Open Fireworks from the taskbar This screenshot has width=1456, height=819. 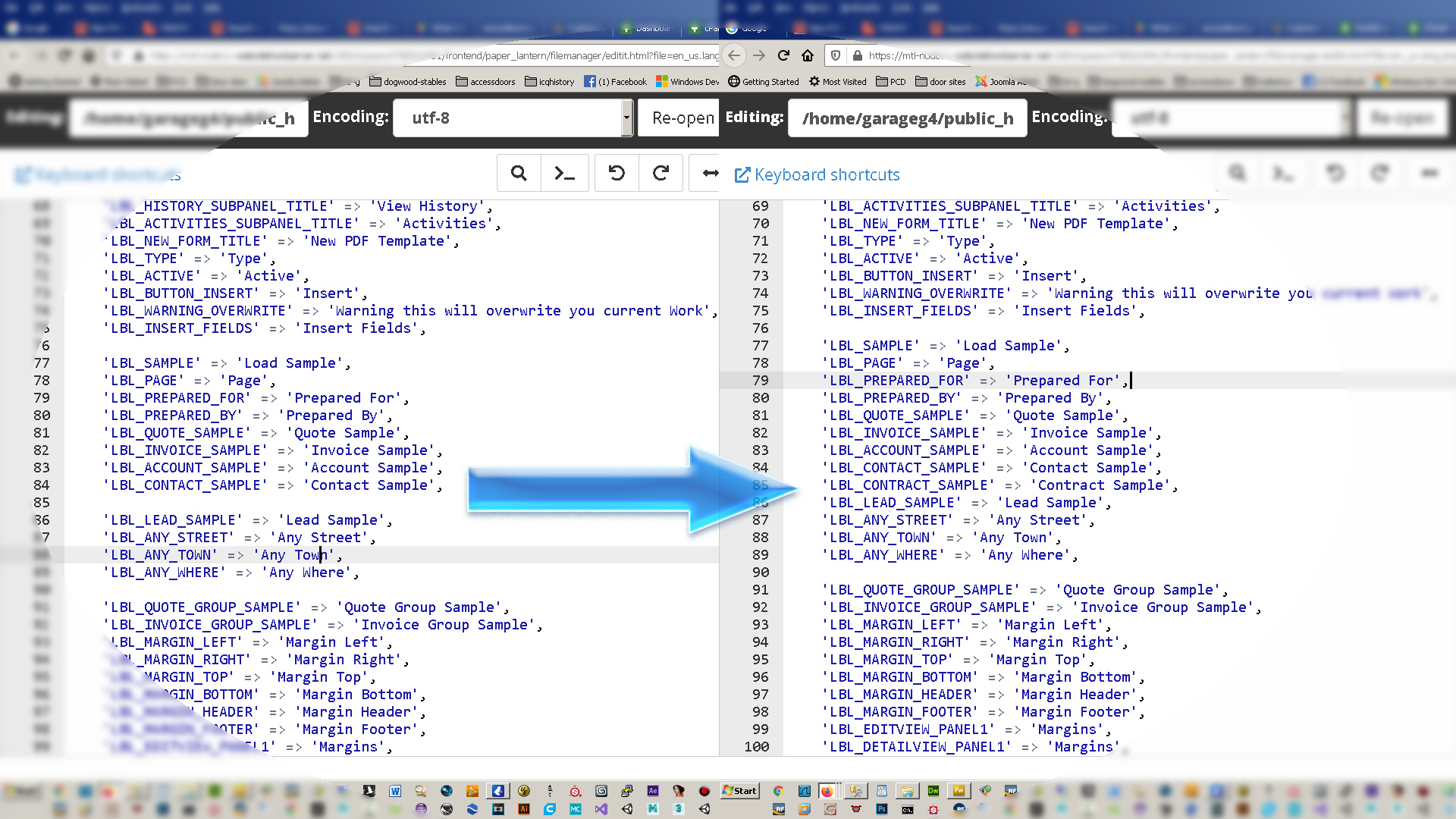[959, 791]
